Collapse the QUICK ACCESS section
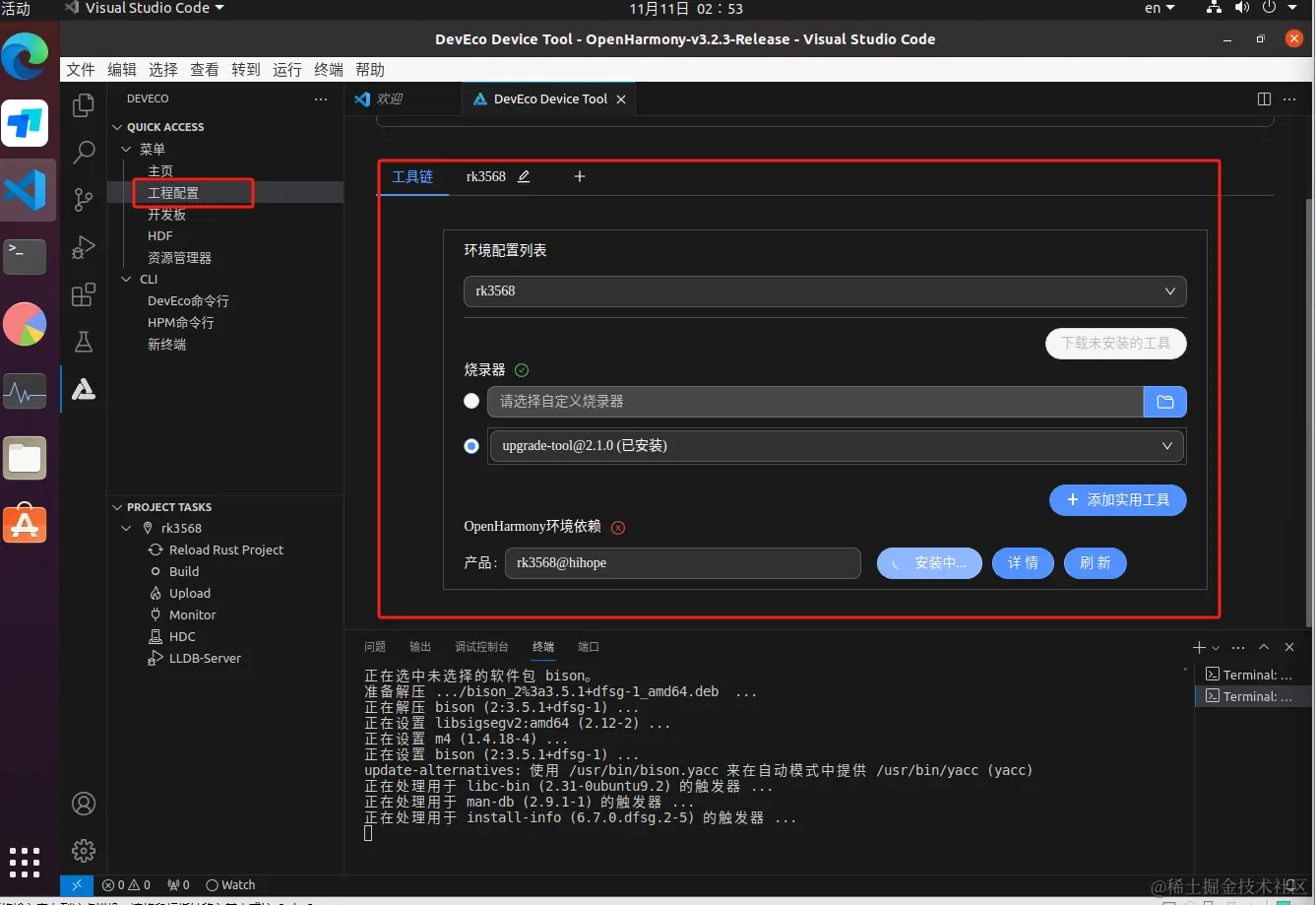The image size is (1316, 905). click(118, 127)
